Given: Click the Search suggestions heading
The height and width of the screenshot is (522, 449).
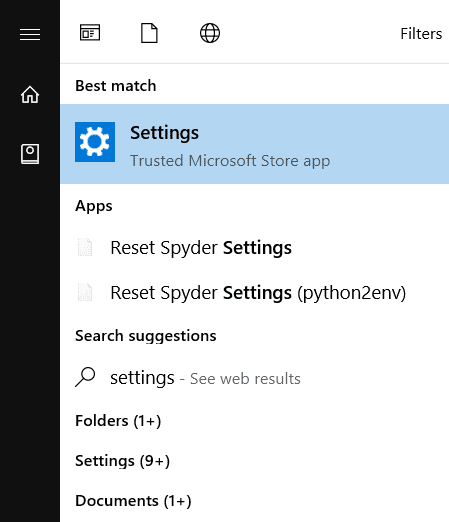Looking at the screenshot, I should [146, 336].
